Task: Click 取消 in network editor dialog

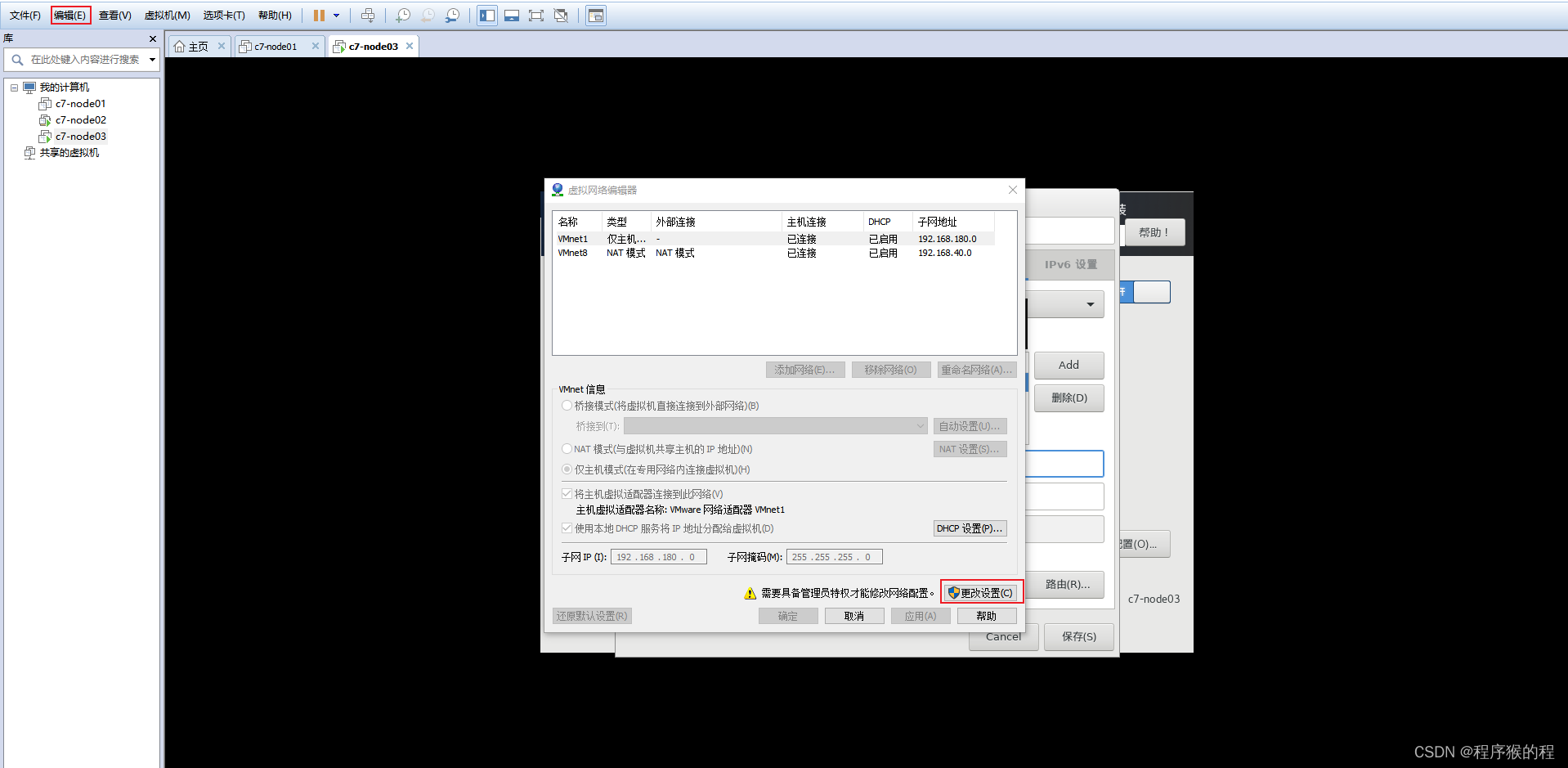Action: (854, 616)
